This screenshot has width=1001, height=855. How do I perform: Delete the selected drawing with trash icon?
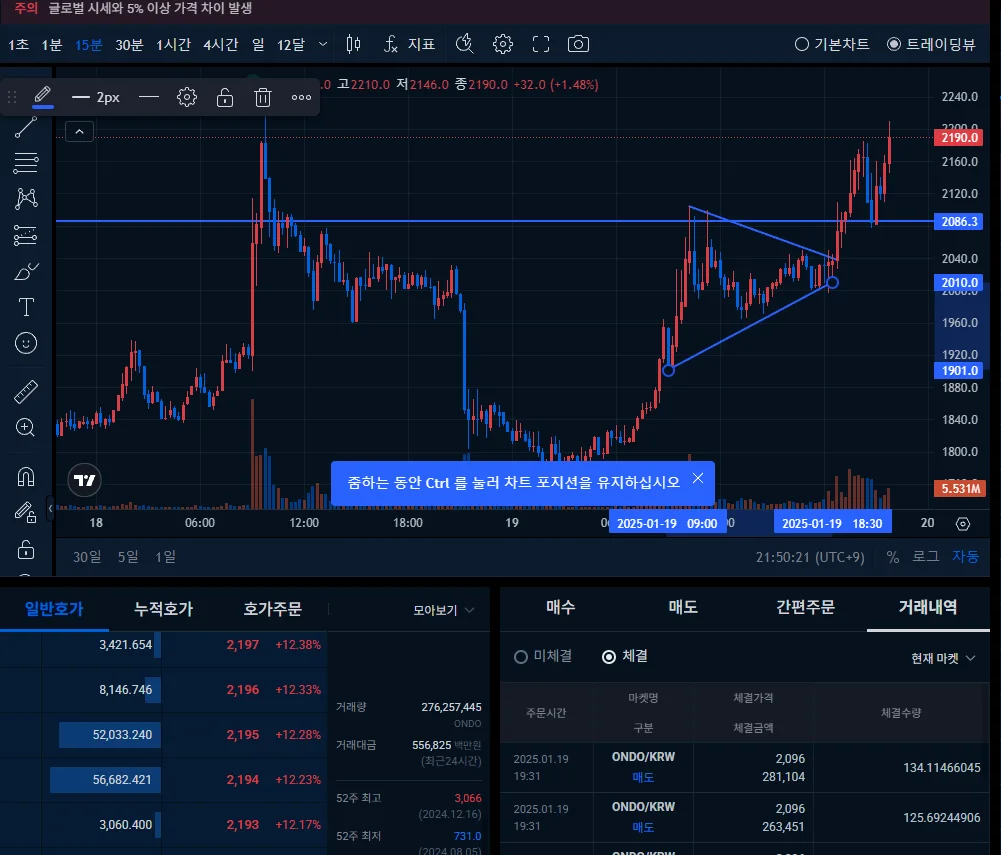[263, 97]
